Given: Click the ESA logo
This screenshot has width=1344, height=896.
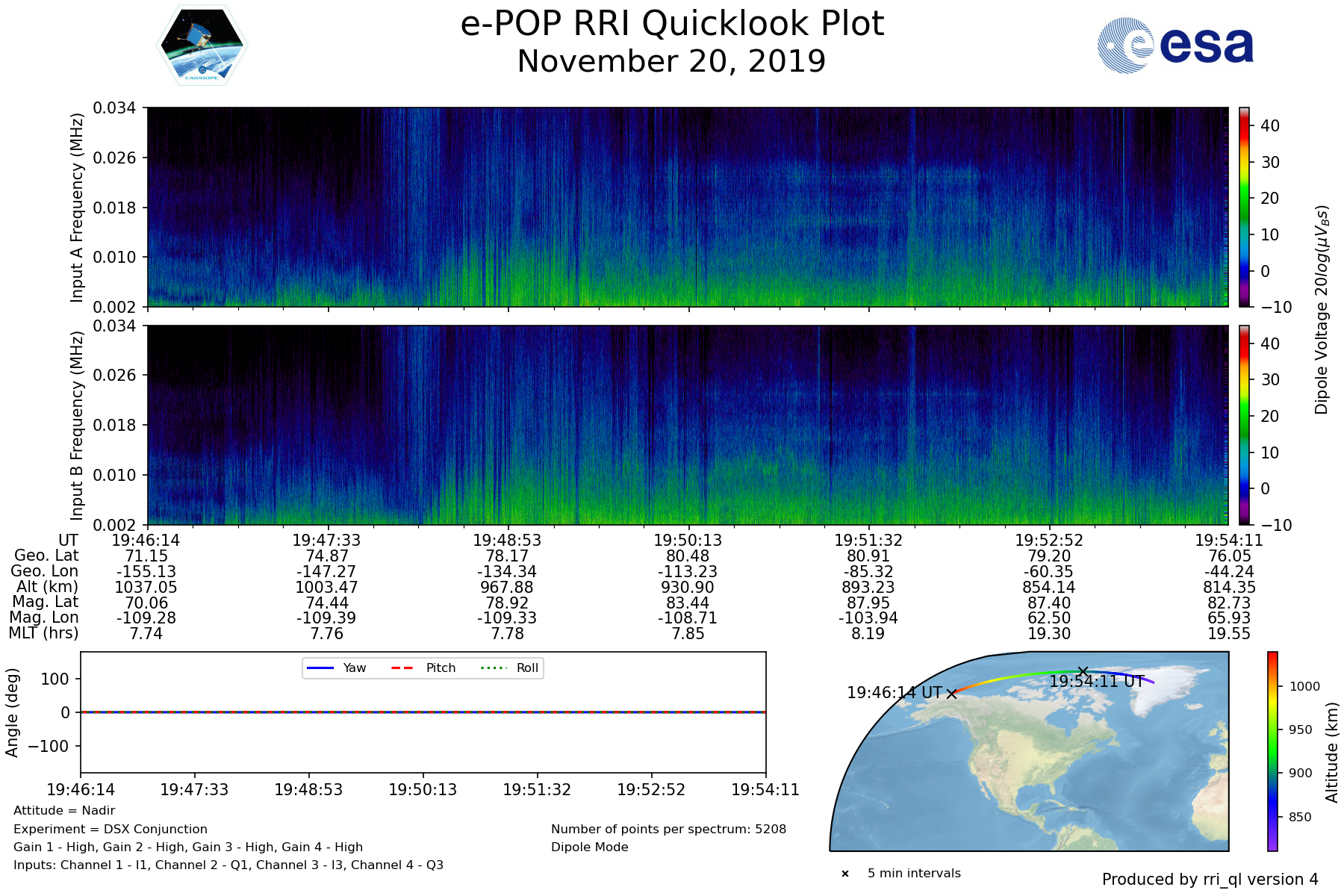Looking at the screenshot, I should coord(1175,46).
